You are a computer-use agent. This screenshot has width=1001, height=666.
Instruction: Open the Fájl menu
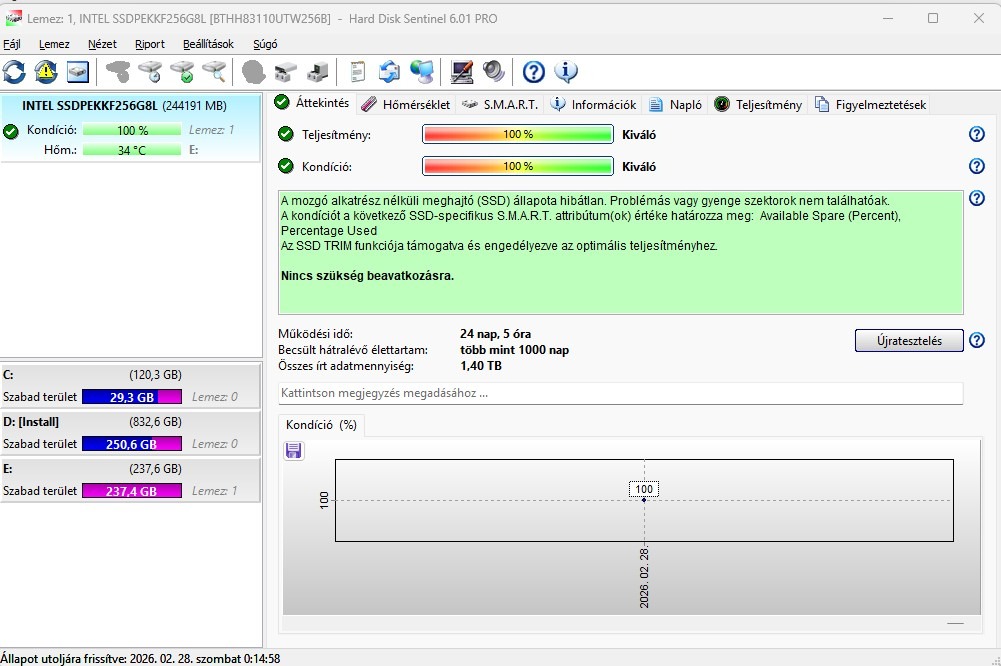coord(12,44)
